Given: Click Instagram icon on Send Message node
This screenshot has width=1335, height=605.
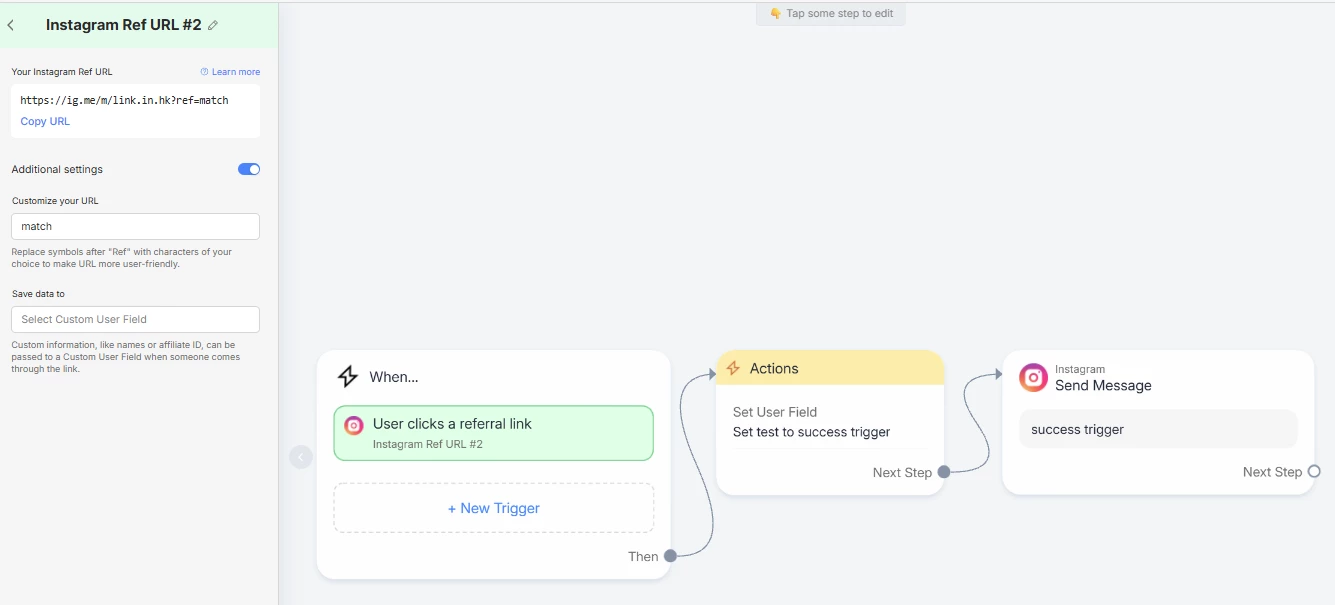Looking at the screenshot, I should coord(1033,377).
